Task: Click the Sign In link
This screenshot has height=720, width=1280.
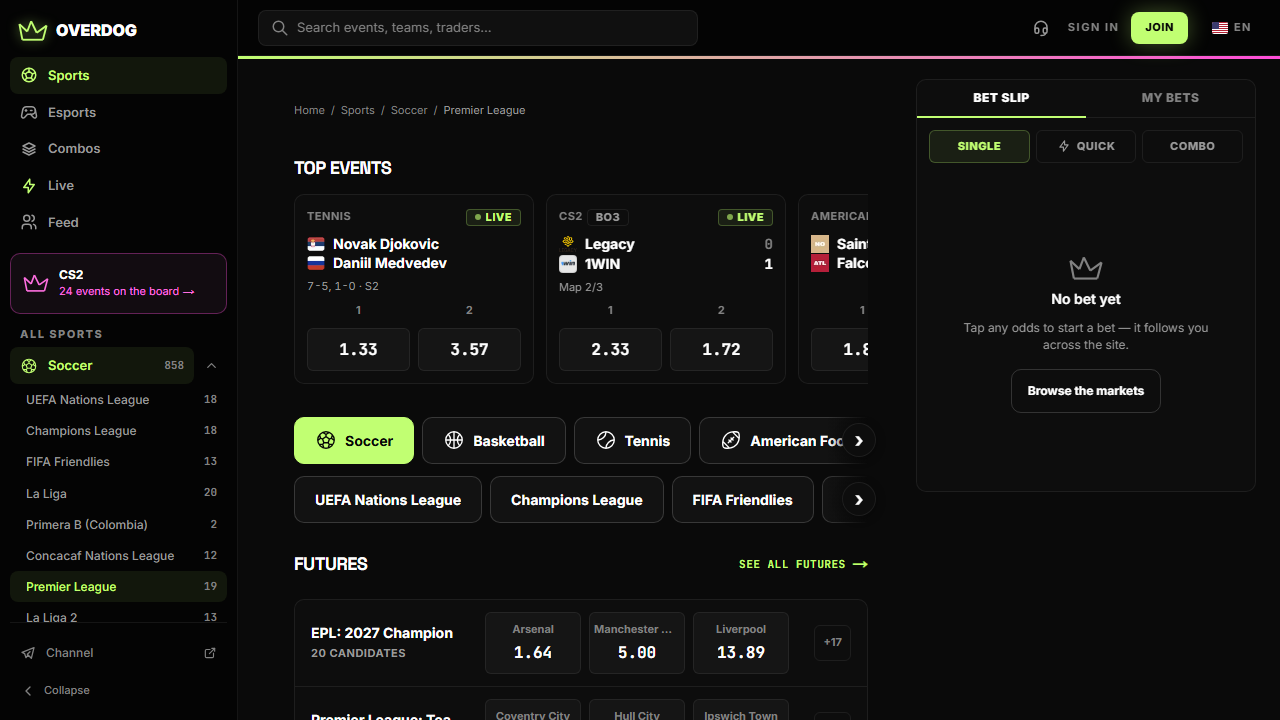Action: click(x=1093, y=28)
